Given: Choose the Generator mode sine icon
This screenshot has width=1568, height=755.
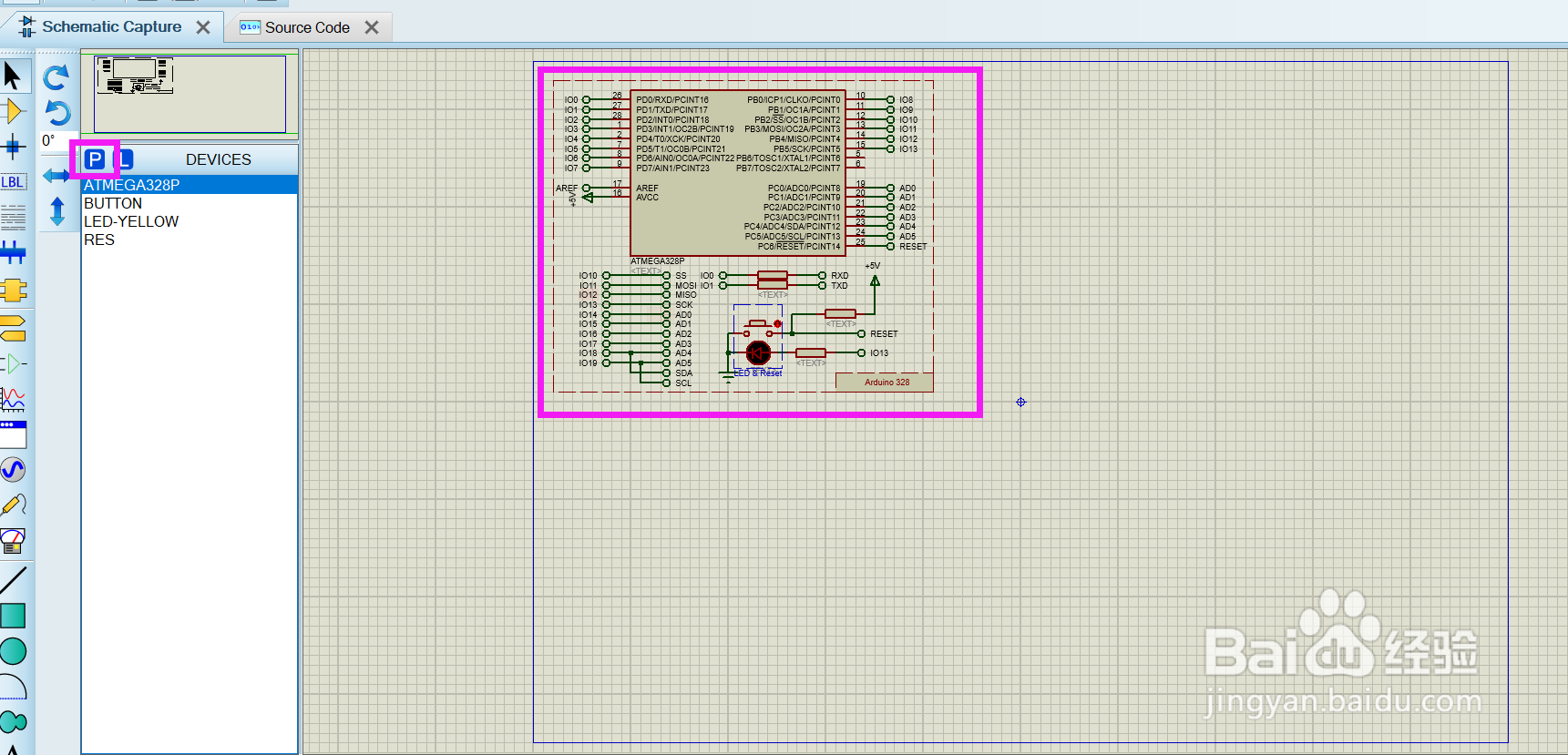Looking at the screenshot, I should pyautogui.click(x=13, y=470).
